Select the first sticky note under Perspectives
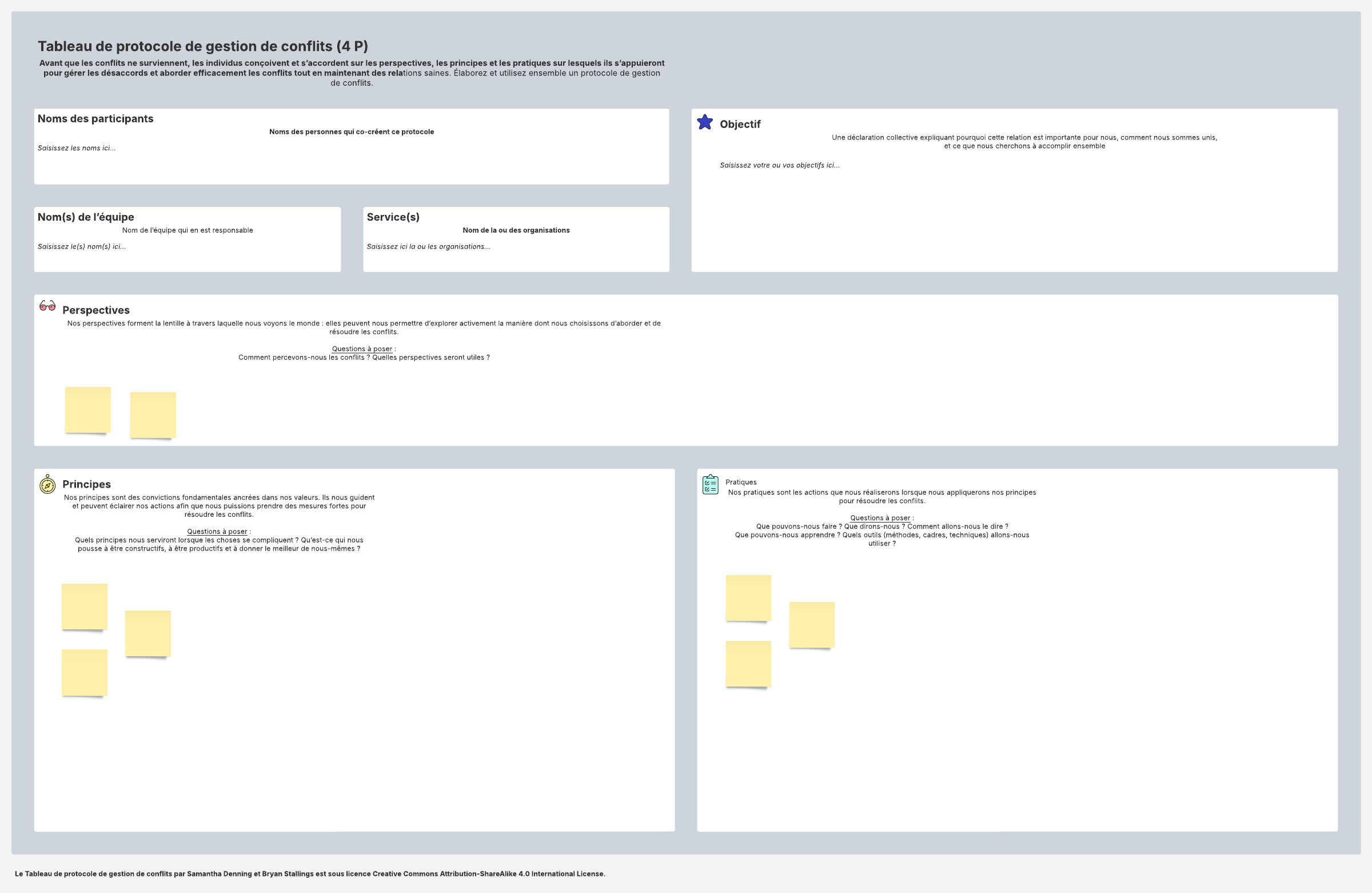Screen dimensions: 1372x893 pyautogui.click(x=87, y=410)
